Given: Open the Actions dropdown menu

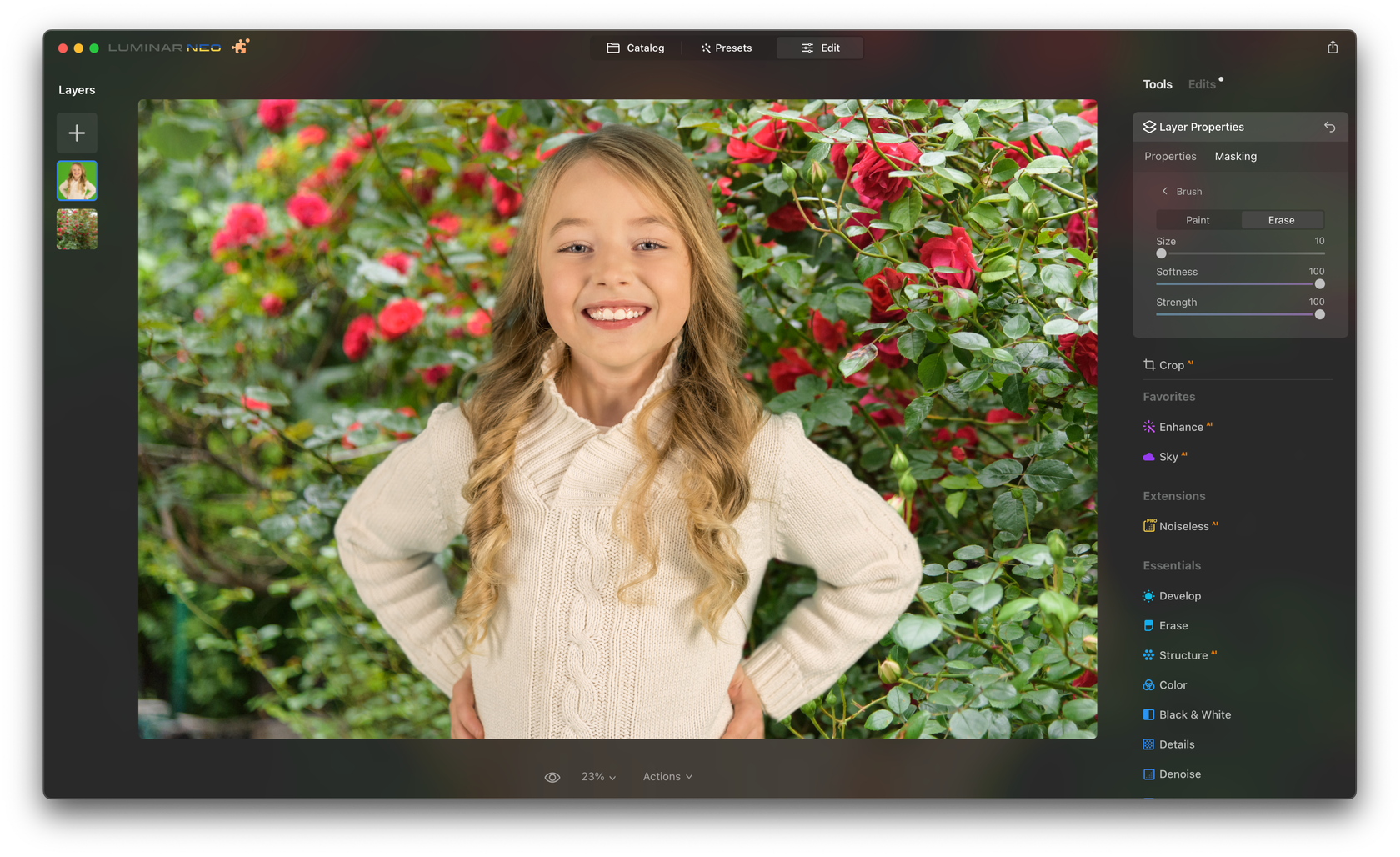Looking at the screenshot, I should (x=667, y=777).
